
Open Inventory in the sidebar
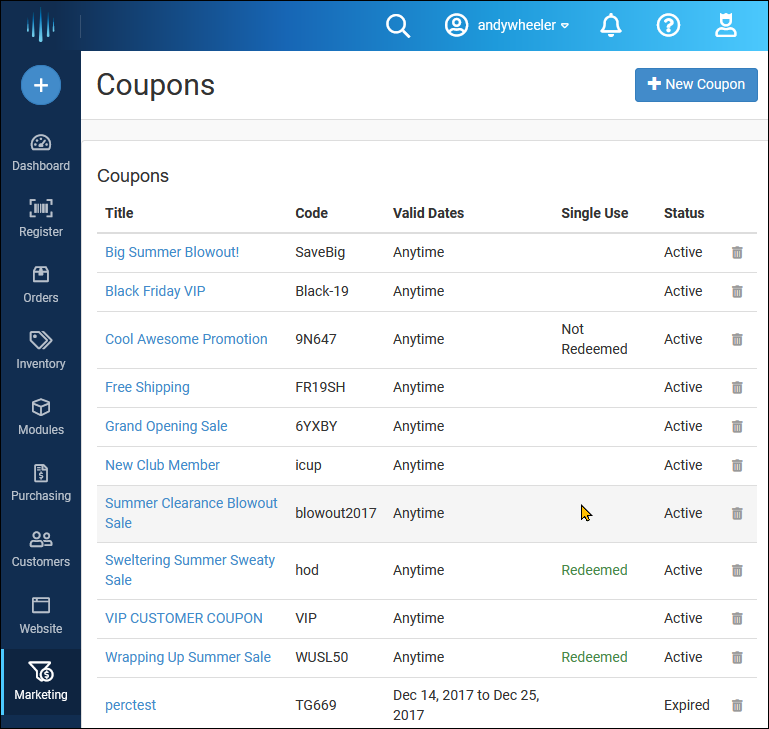click(41, 351)
